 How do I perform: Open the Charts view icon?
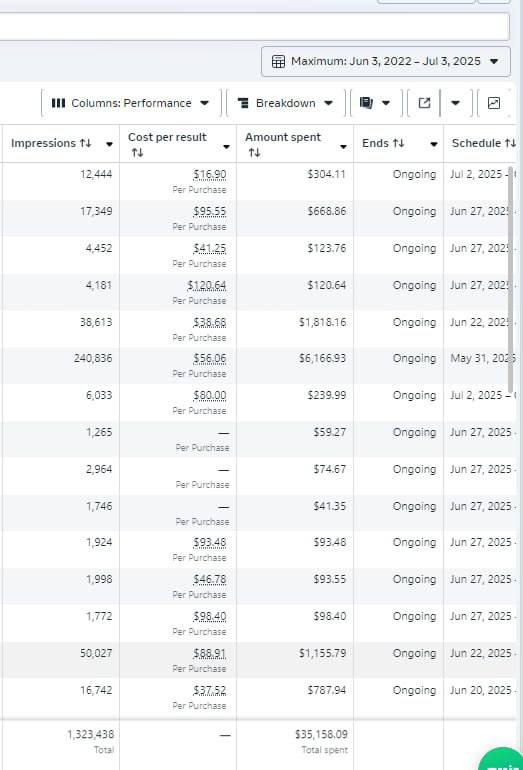494,103
